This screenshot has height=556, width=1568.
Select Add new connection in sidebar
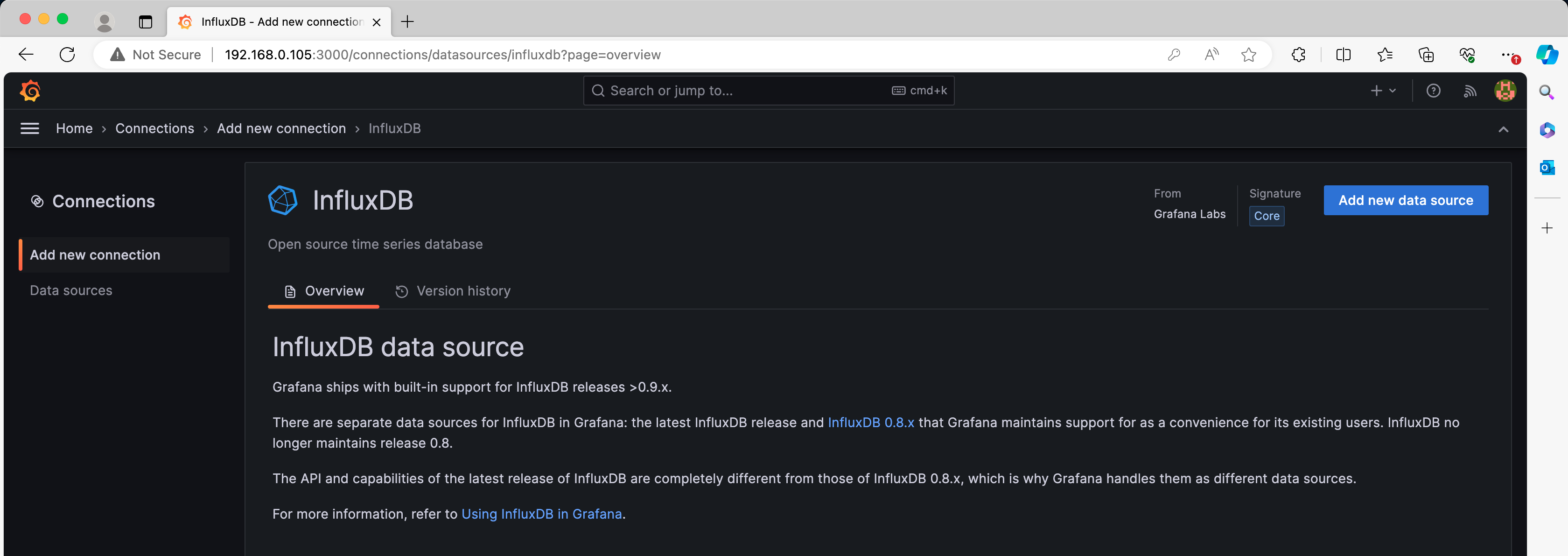click(x=124, y=254)
